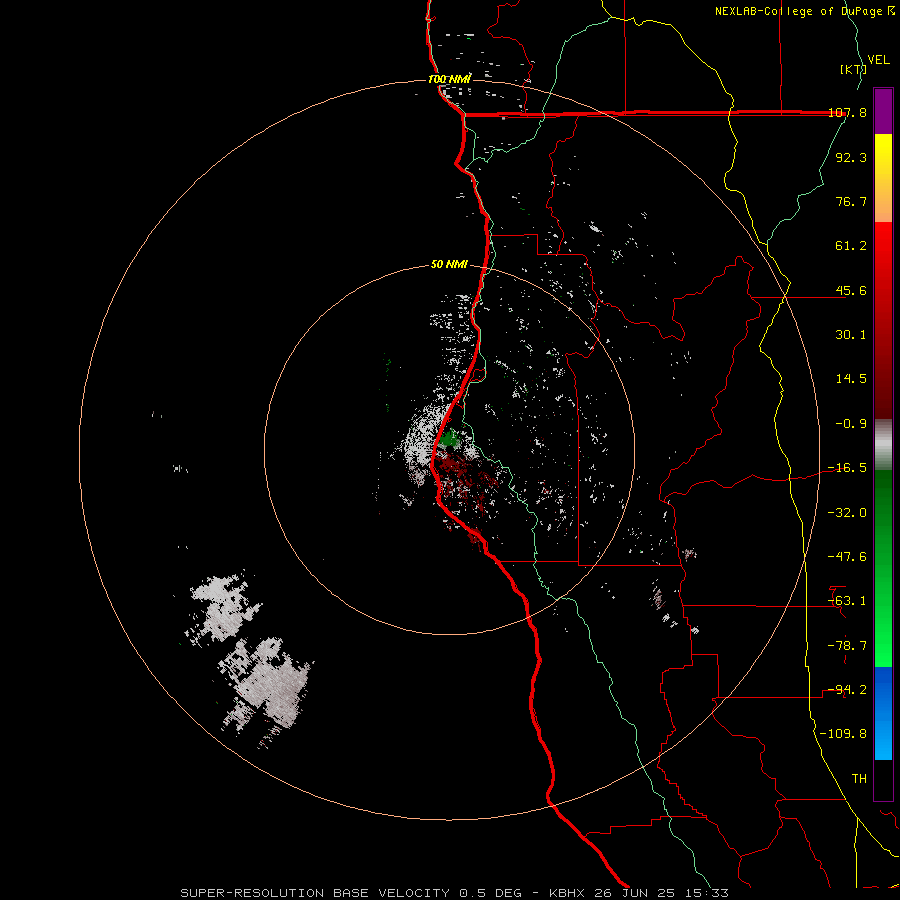Select the -109.8 velocity scale value
The image size is (900, 900).
point(844,734)
